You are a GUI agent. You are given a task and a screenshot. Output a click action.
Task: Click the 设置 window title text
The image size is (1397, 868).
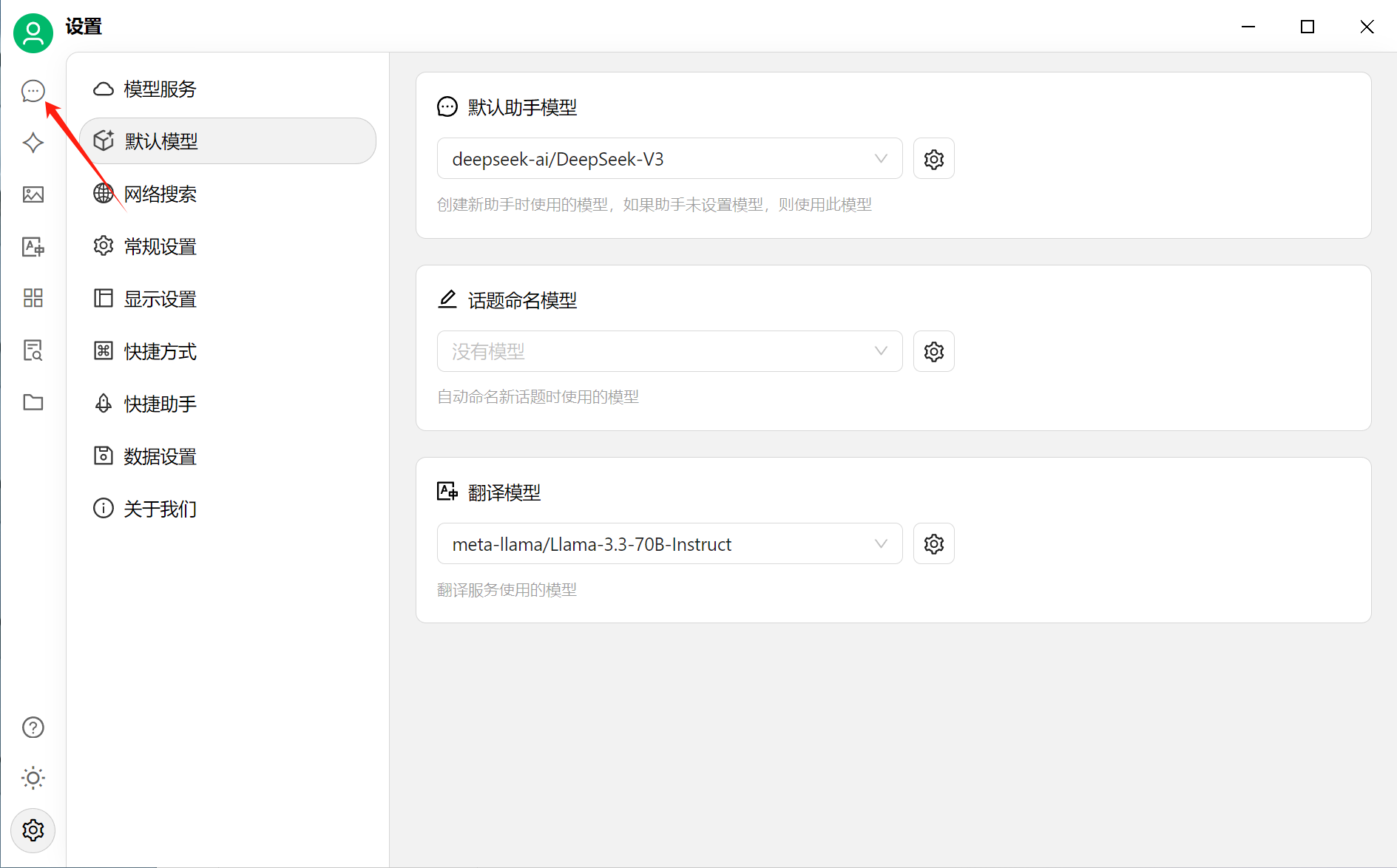point(84,27)
